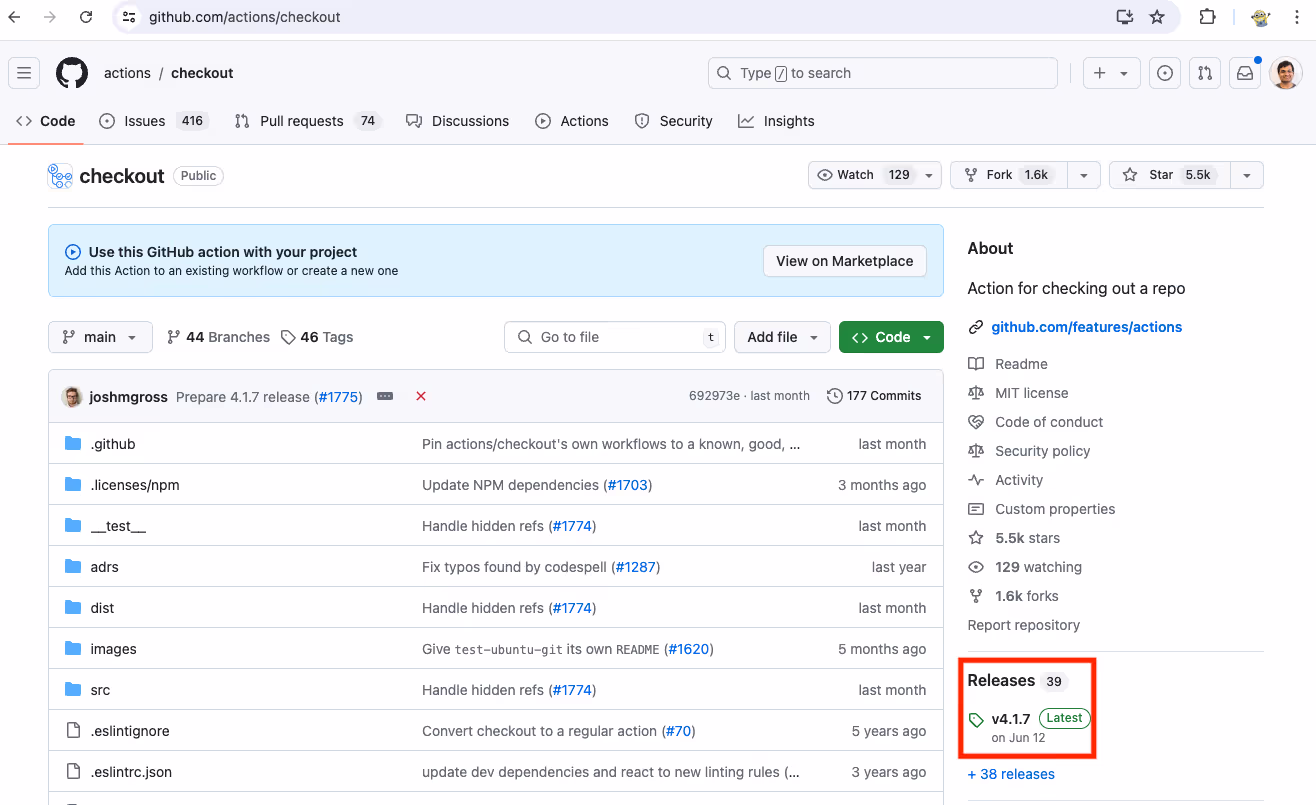The height and width of the screenshot is (805, 1316).
Task: Click the browser back arrow
Action: tap(15, 17)
